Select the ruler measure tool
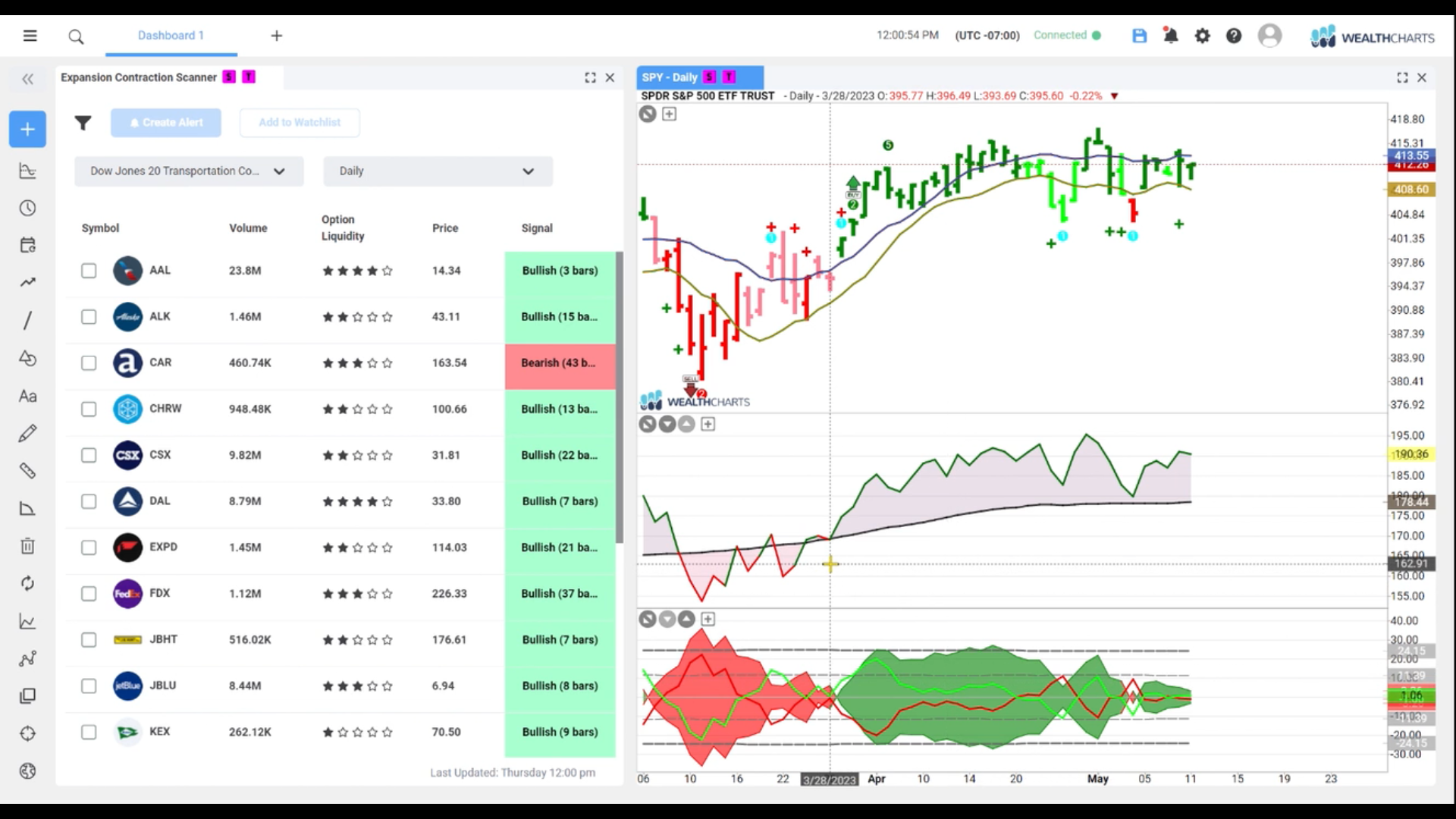The width and height of the screenshot is (1456, 819). coord(27,471)
